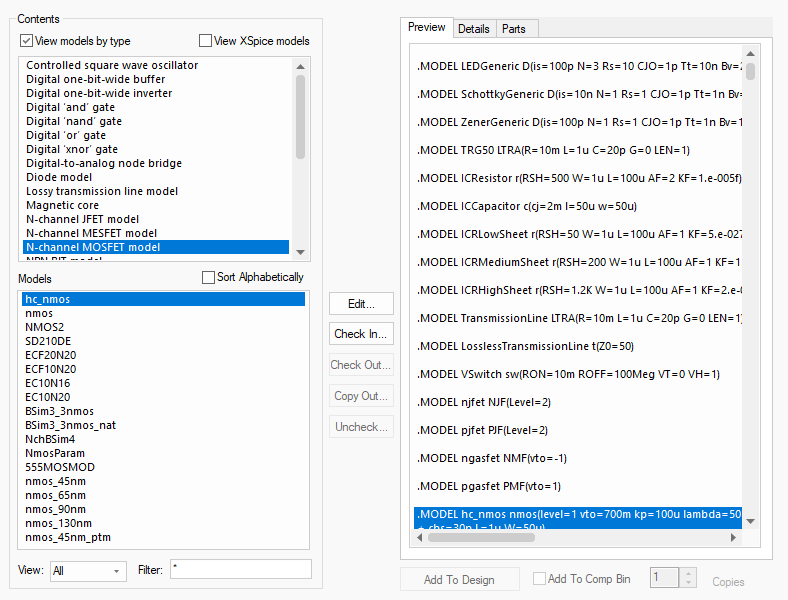Select the 555MOSMOD model
The width and height of the screenshot is (788, 600).
(x=58, y=467)
